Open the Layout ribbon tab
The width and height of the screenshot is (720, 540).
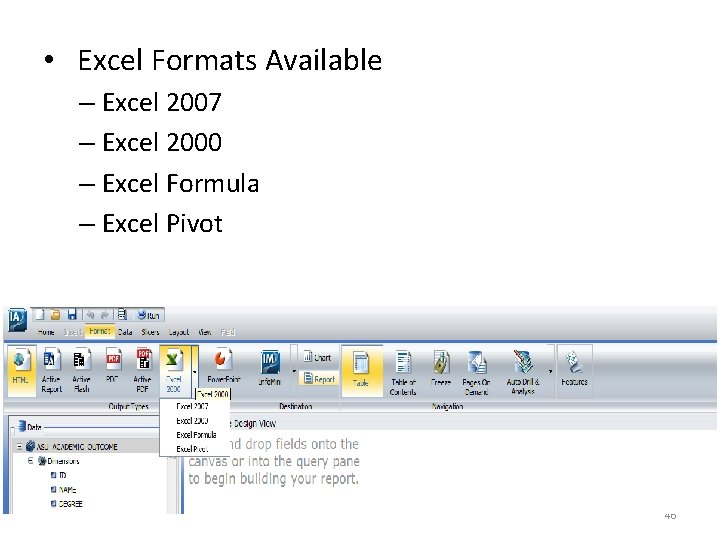[x=179, y=332]
